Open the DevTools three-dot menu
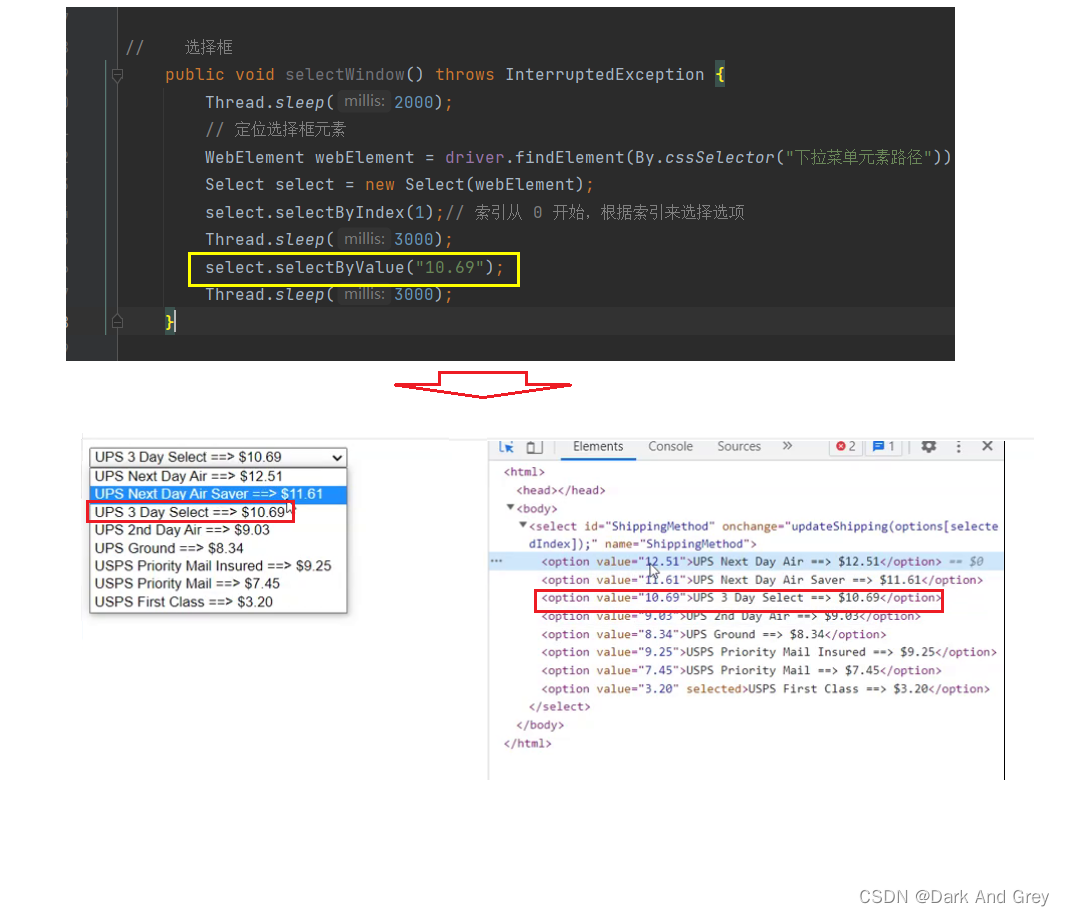1065x916 pixels. click(x=958, y=446)
